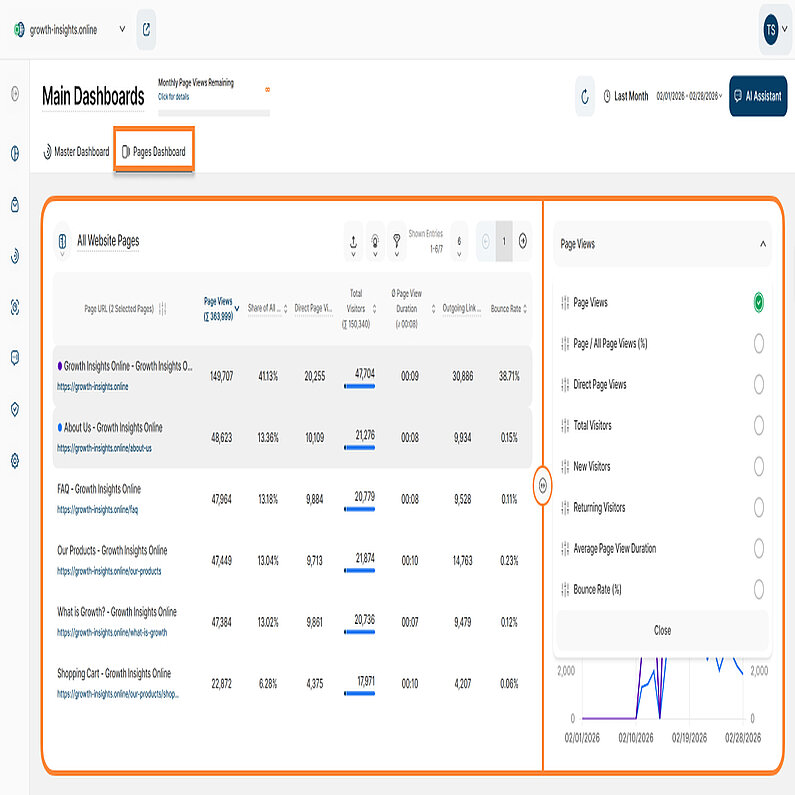Select the Bounce Rate (%) option

758,590
